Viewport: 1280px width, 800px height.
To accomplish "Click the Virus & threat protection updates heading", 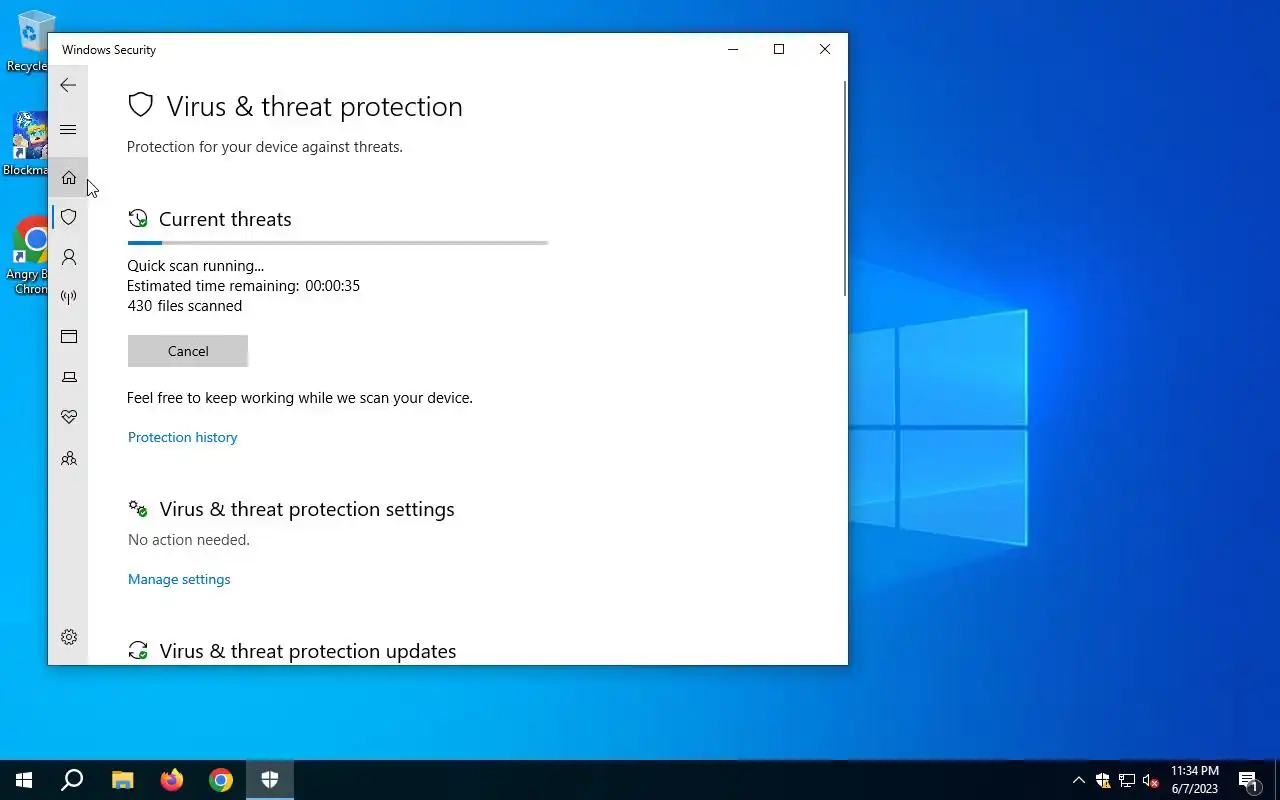I will click(x=308, y=651).
